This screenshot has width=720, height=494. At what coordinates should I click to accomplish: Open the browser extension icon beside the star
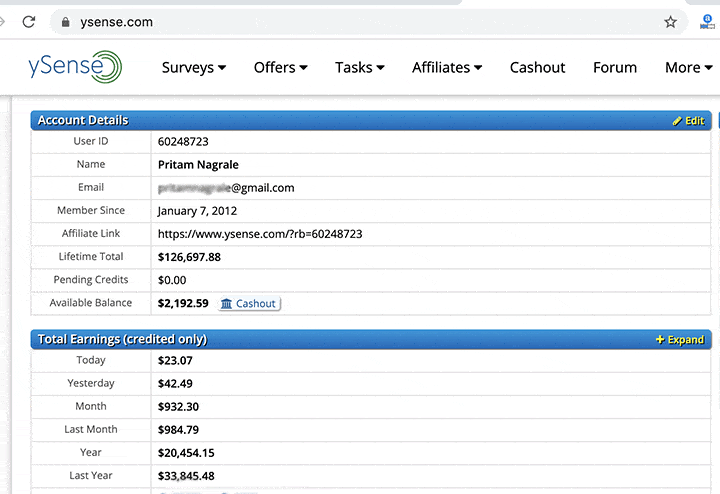click(x=707, y=22)
